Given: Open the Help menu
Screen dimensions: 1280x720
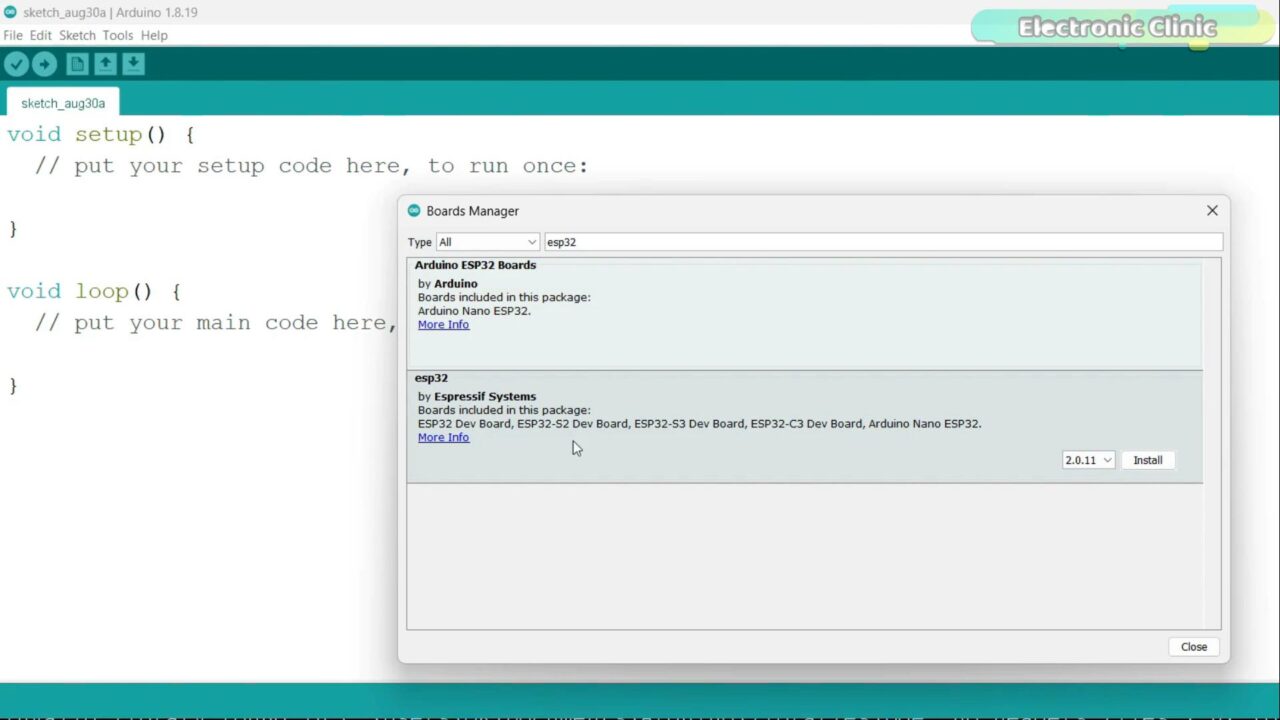Looking at the screenshot, I should 154,35.
